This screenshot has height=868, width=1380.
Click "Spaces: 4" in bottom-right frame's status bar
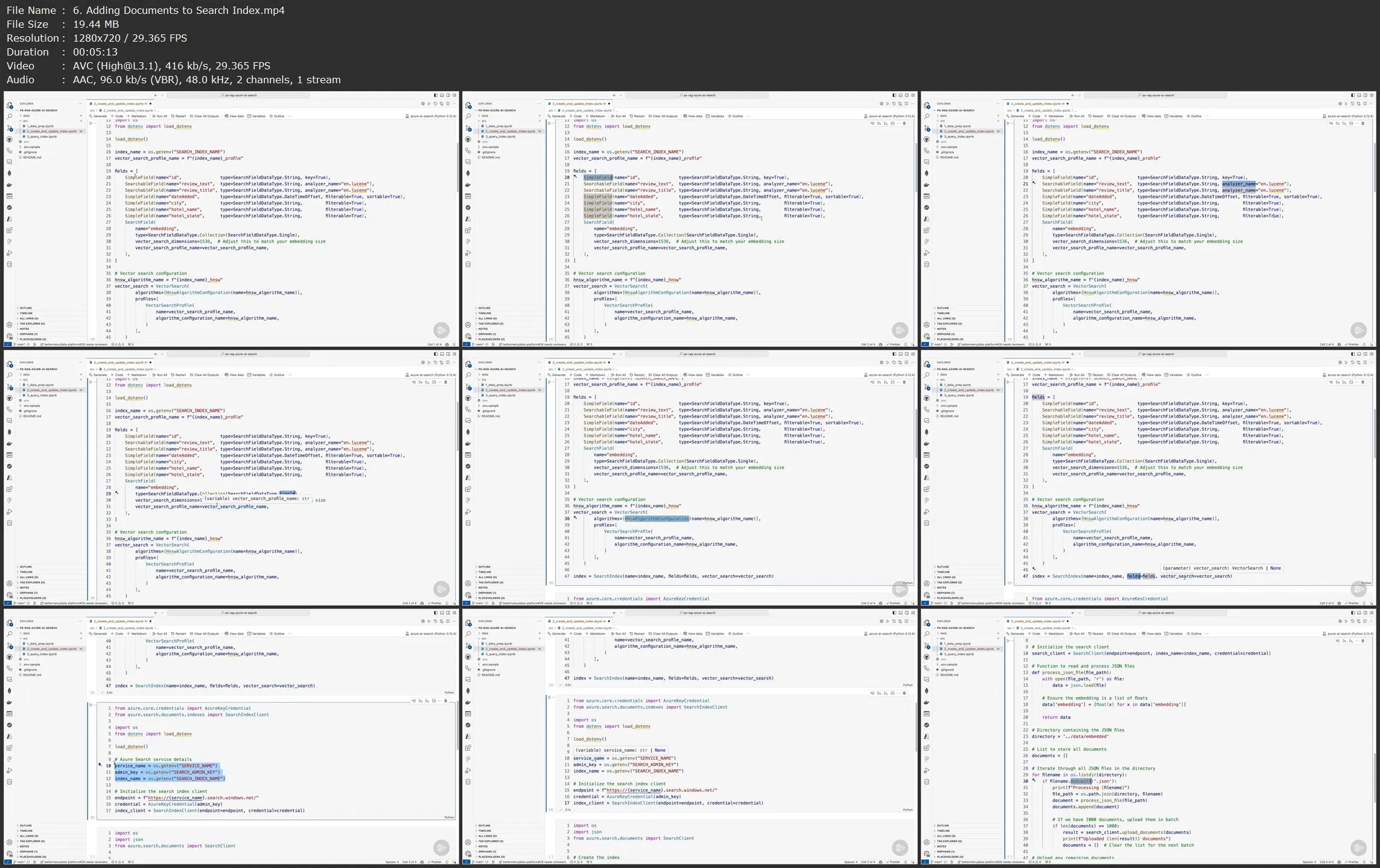tap(1309, 862)
